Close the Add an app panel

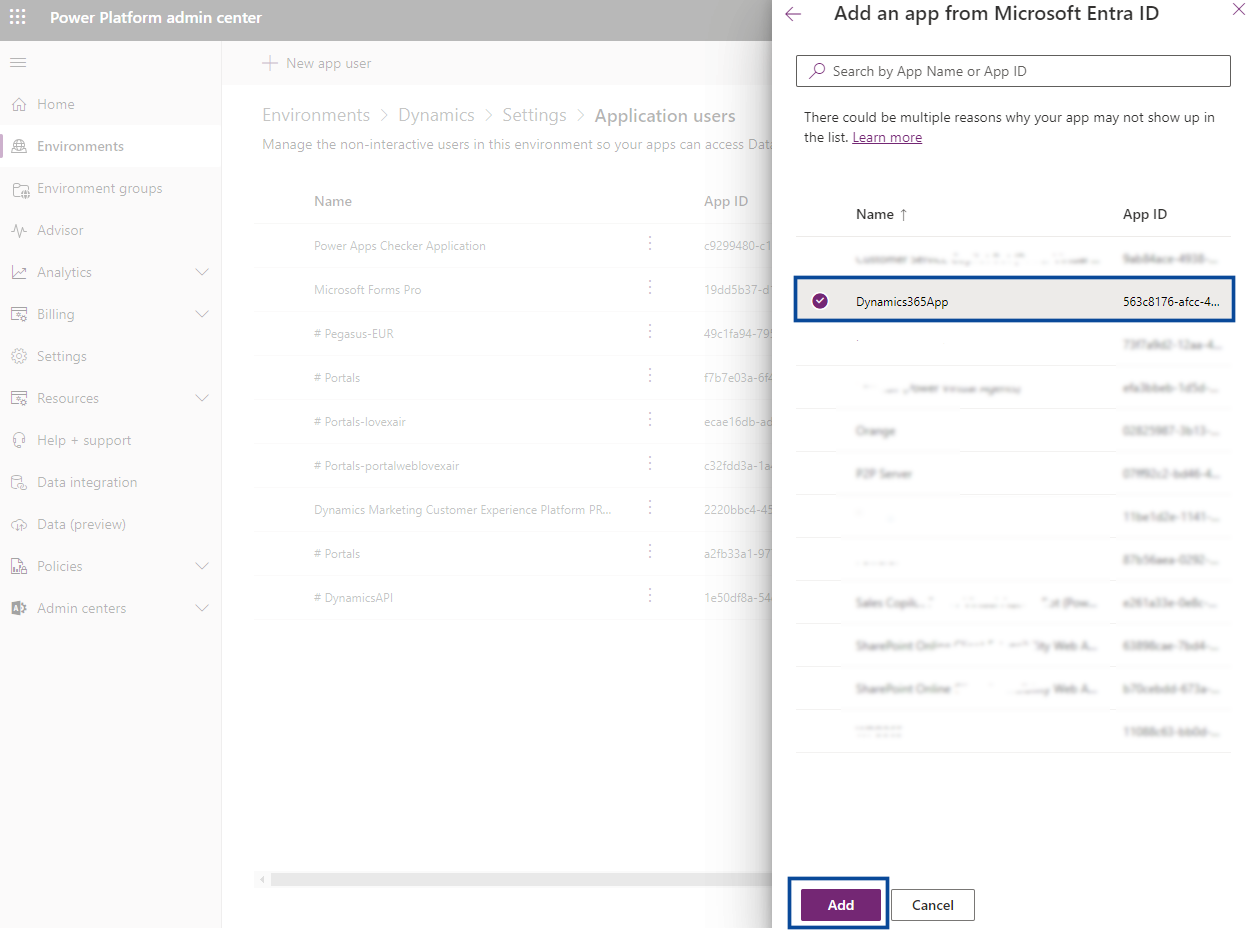[1238, 9]
